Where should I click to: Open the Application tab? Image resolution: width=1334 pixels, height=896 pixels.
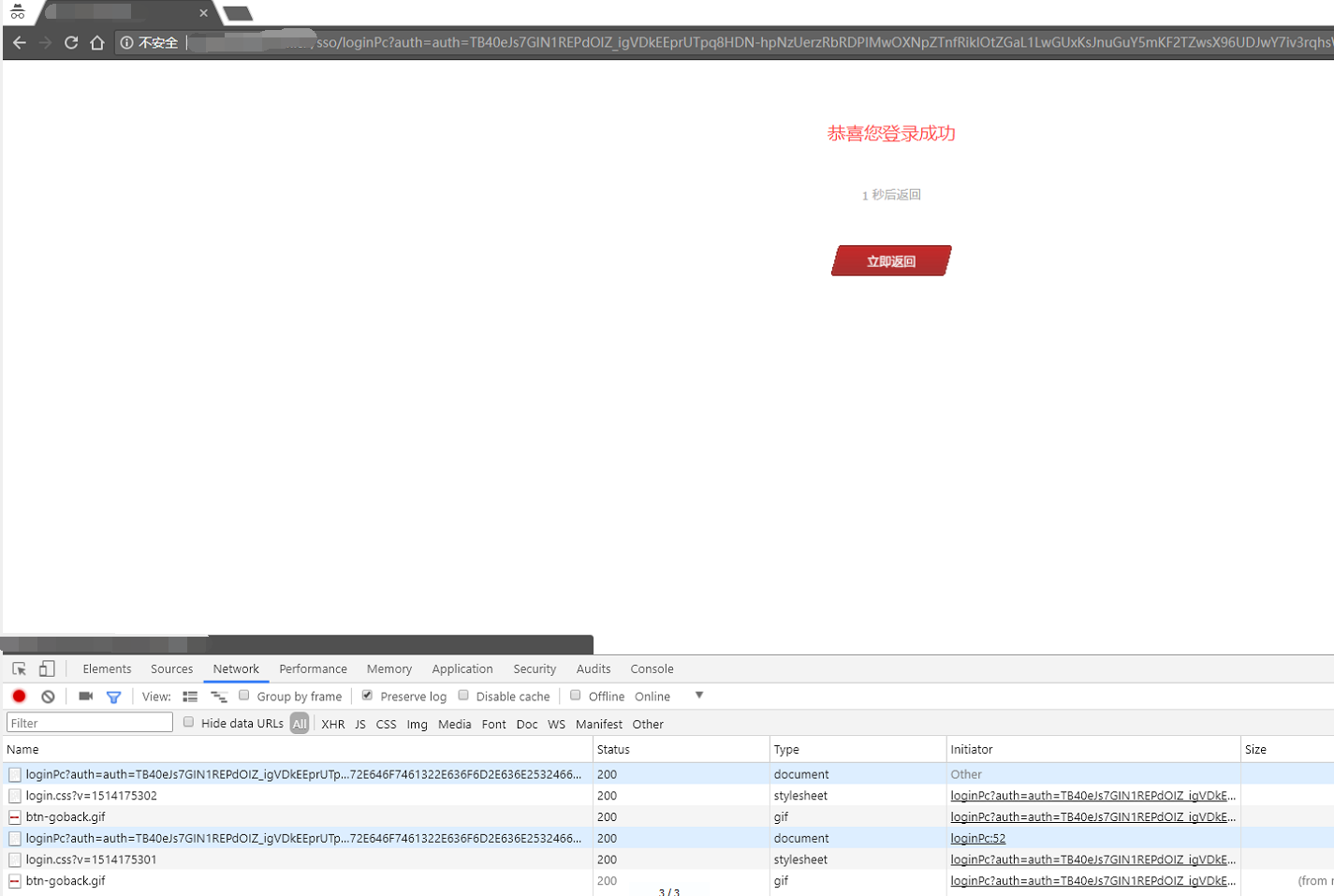(462, 668)
